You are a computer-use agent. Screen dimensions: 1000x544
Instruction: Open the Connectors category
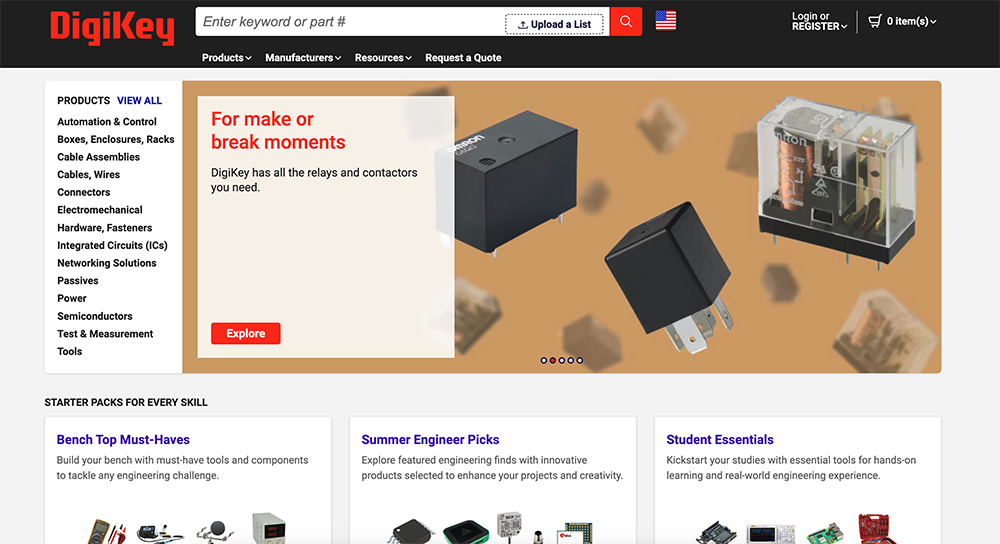pos(84,192)
